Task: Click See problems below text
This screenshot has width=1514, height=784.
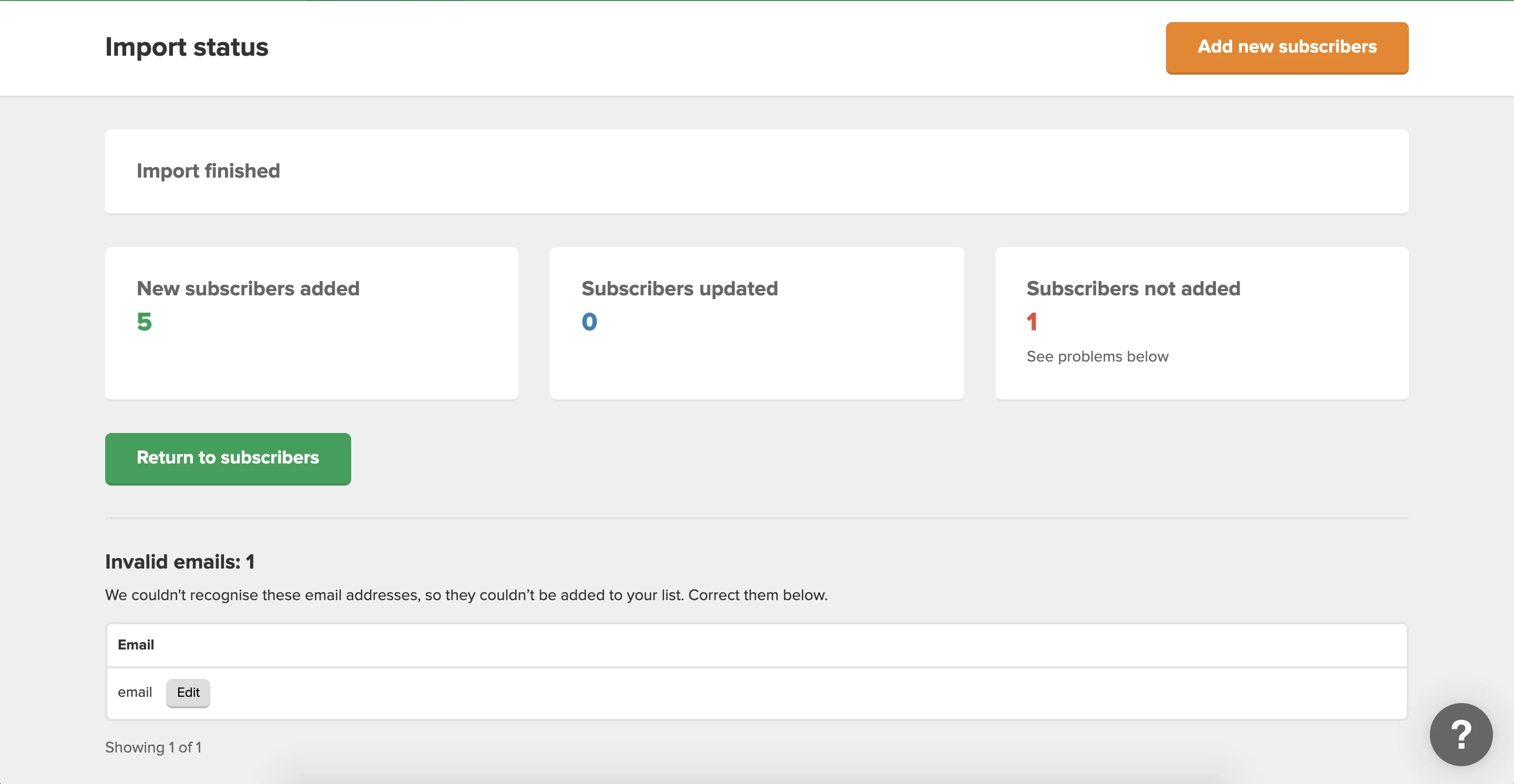Action: (x=1097, y=356)
